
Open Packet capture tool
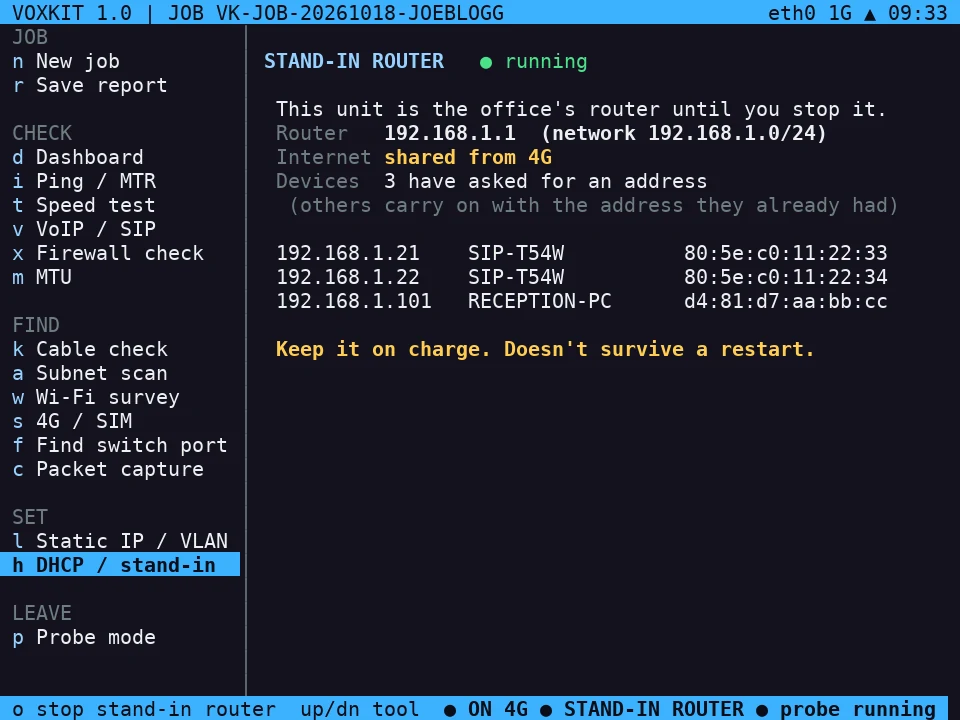[x=120, y=469]
